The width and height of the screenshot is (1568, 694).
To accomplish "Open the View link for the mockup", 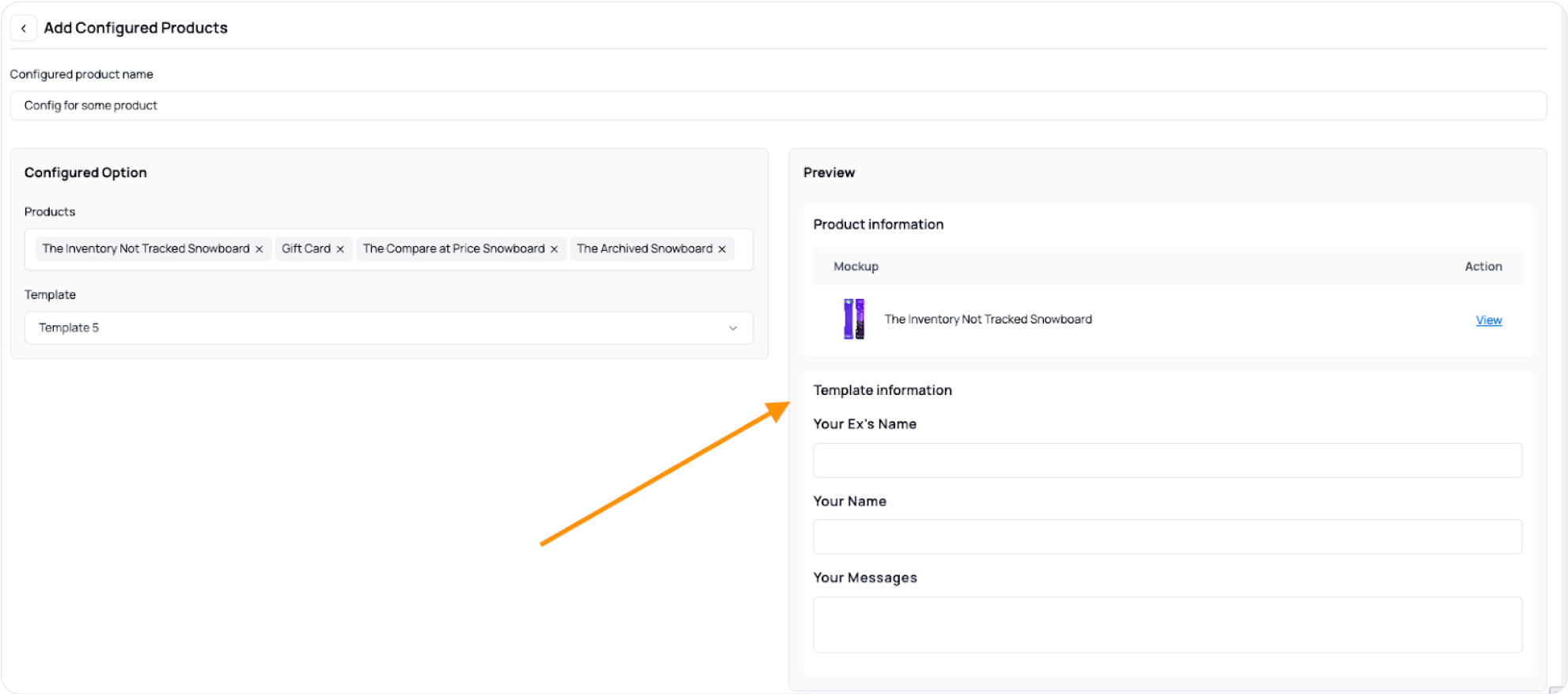I will tap(1488, 320).
